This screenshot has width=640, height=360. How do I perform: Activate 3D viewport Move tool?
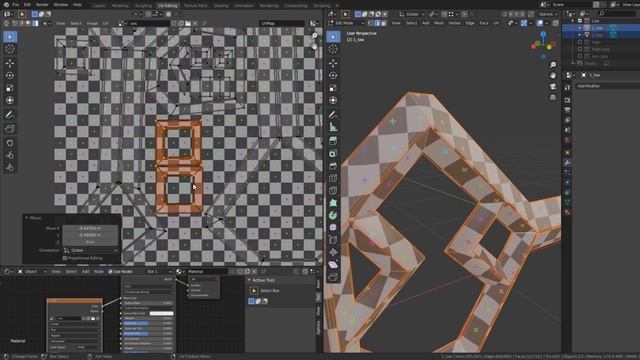pyautogui.click(x=333, y=63)
